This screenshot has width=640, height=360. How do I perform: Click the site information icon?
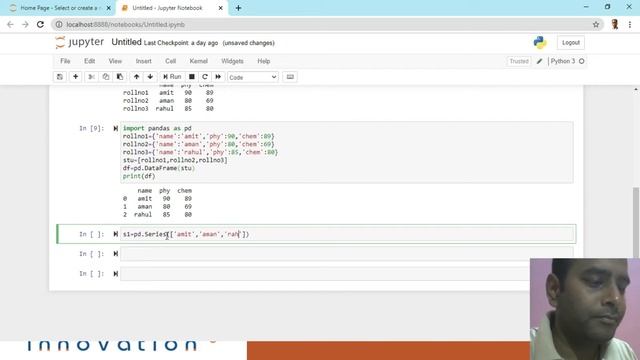point(59,24)
